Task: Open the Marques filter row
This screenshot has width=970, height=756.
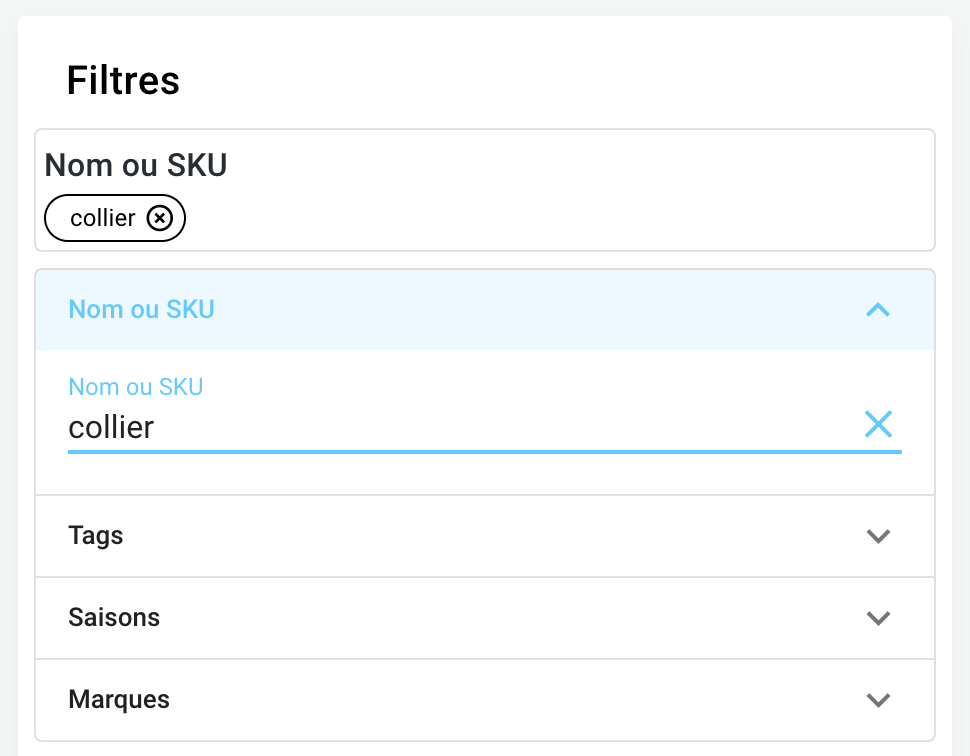Action: coord(119,700)
